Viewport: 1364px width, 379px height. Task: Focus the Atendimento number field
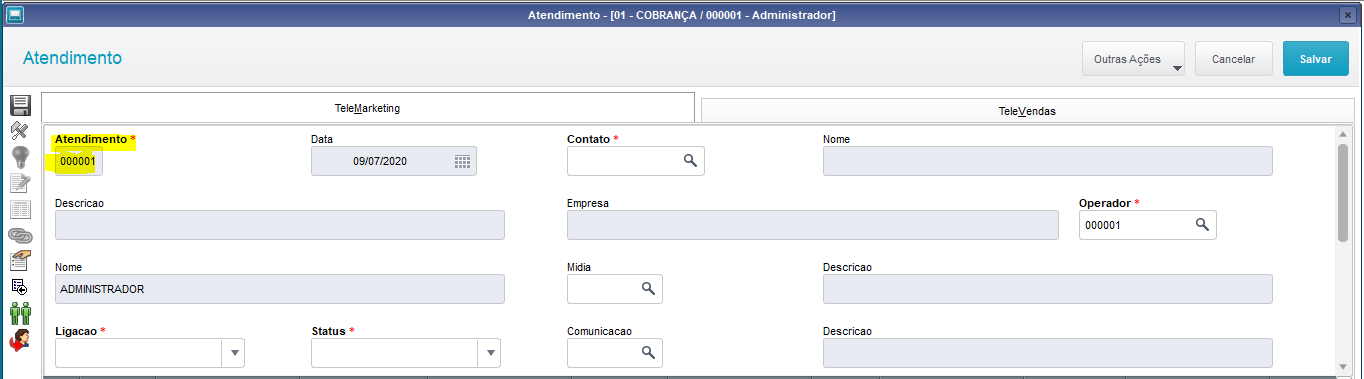(x=79, y=161)
